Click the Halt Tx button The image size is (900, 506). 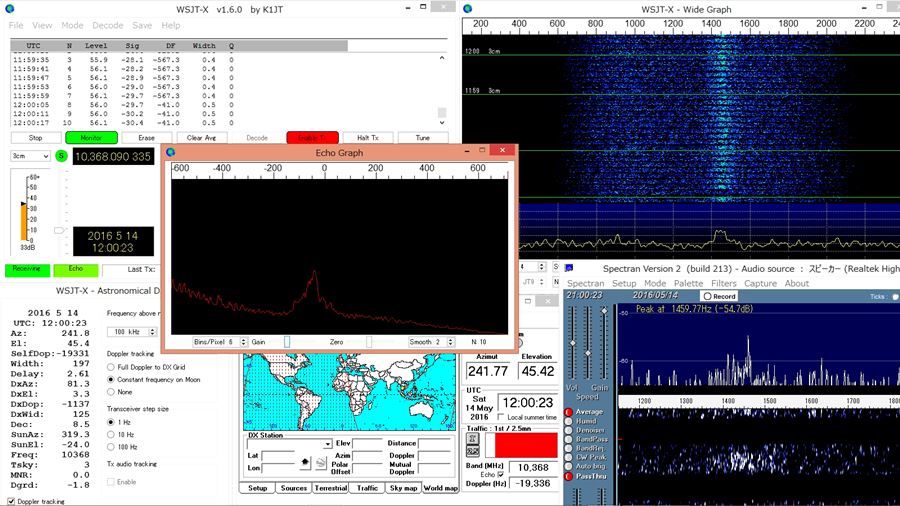368,138
